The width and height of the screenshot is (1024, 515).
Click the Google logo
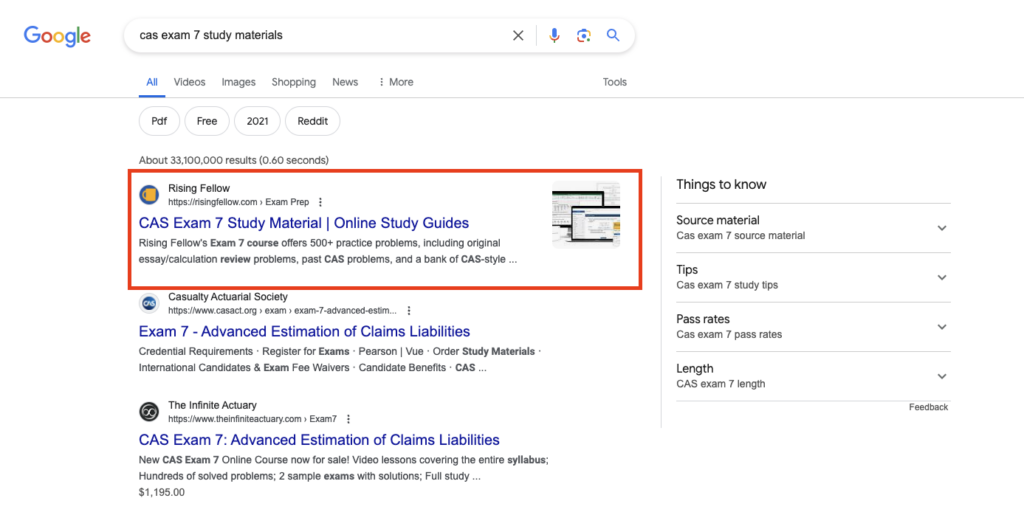[57, 36]
